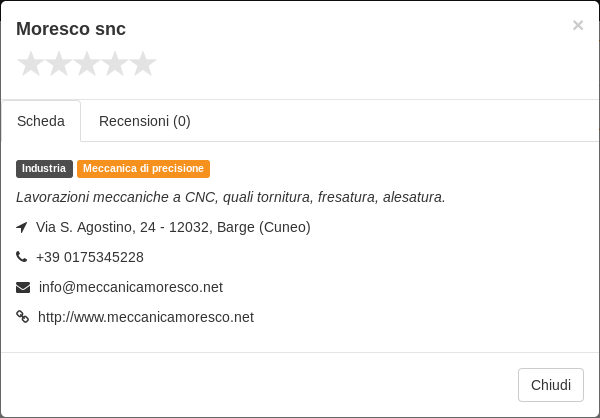Close the dialog with the X icon
This screenshot has height=418, width=600.
click(578, 25)
